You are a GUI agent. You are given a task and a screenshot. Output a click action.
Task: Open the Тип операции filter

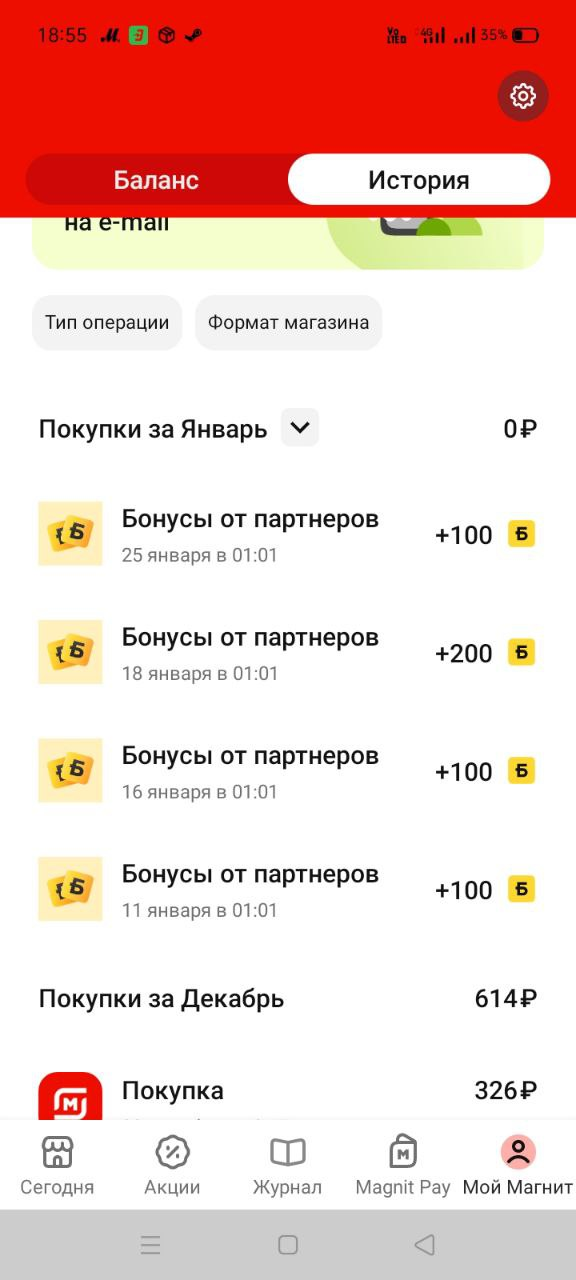coord(107,323)
